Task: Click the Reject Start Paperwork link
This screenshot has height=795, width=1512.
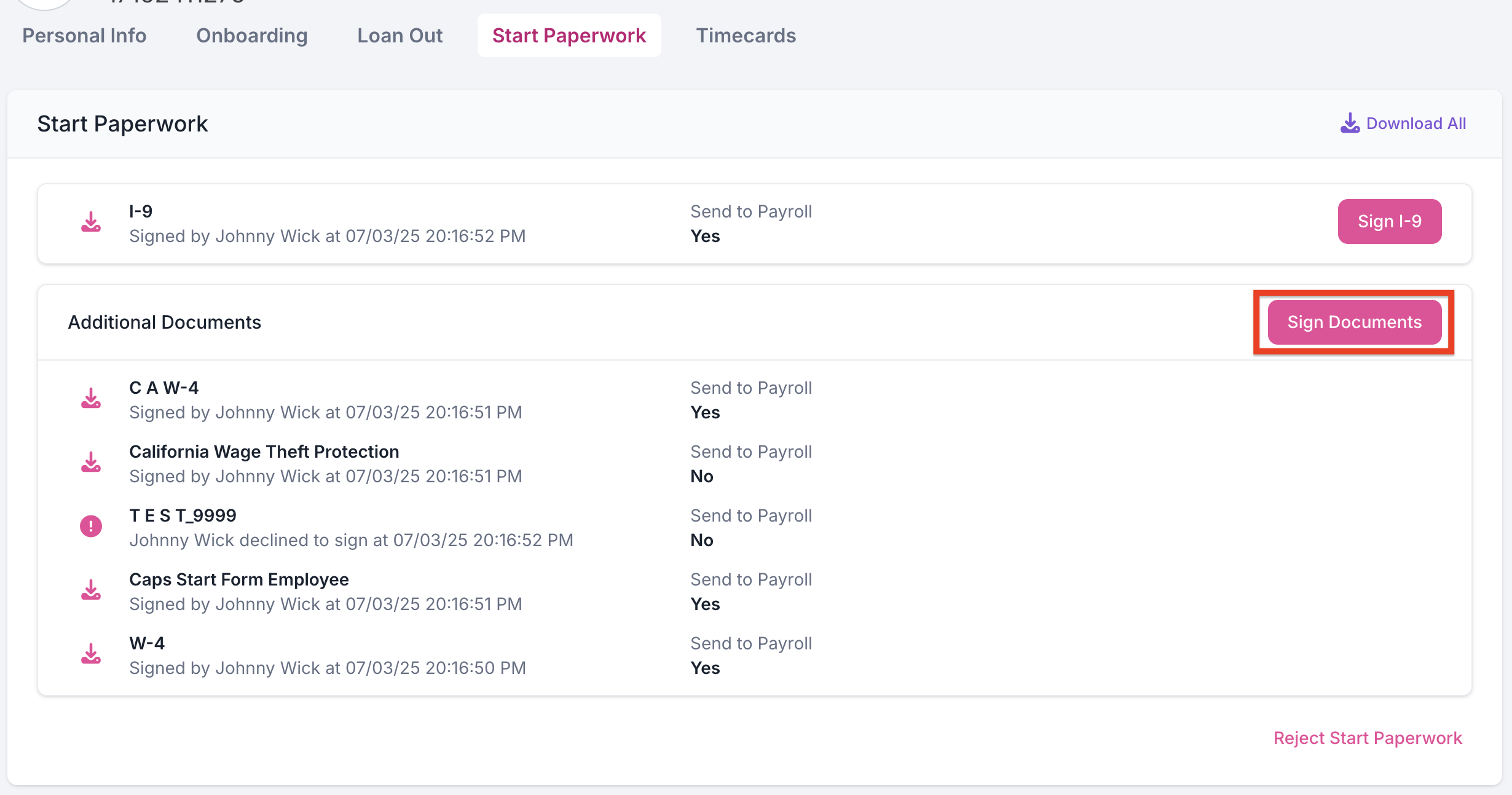Action: 1368,738
